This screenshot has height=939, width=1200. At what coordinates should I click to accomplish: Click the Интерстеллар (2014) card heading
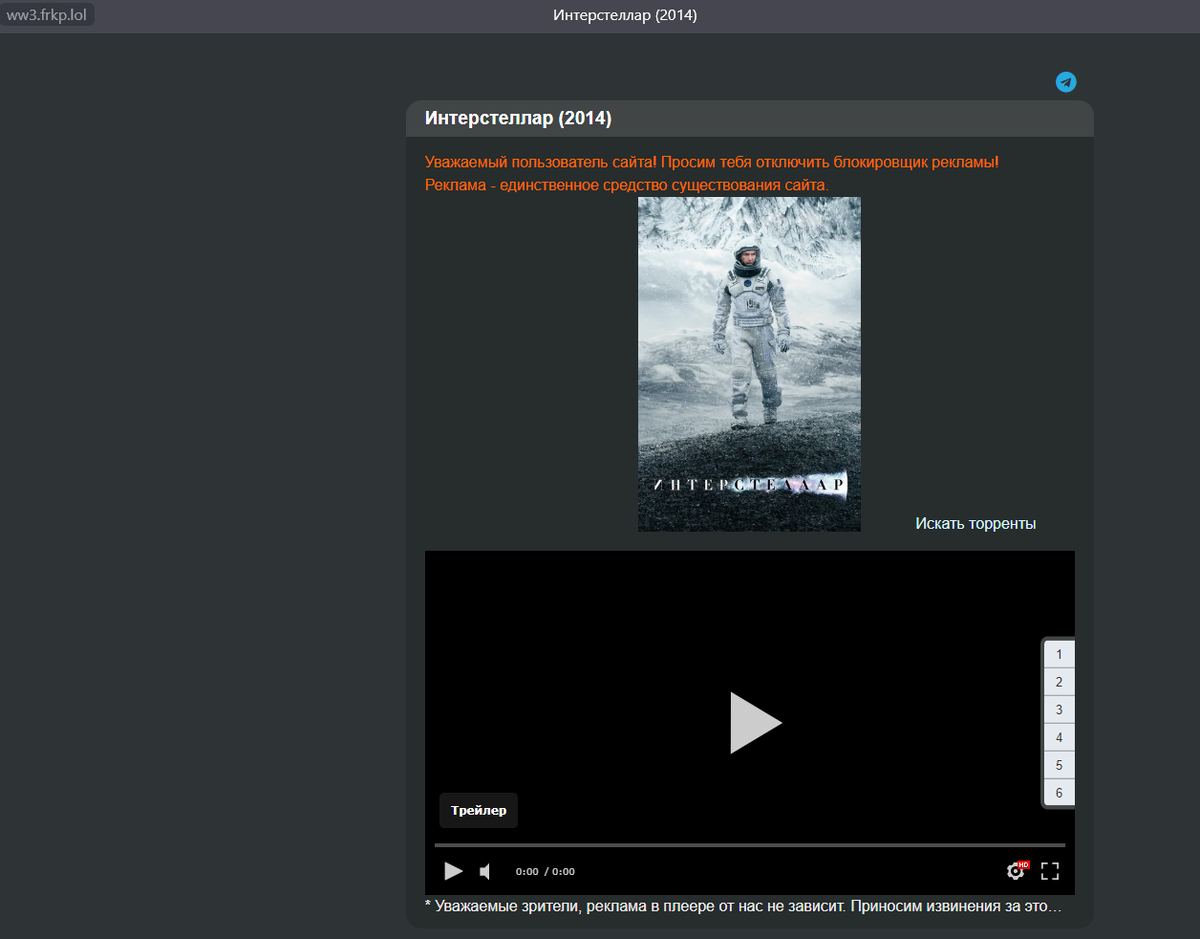pos(518,118)
